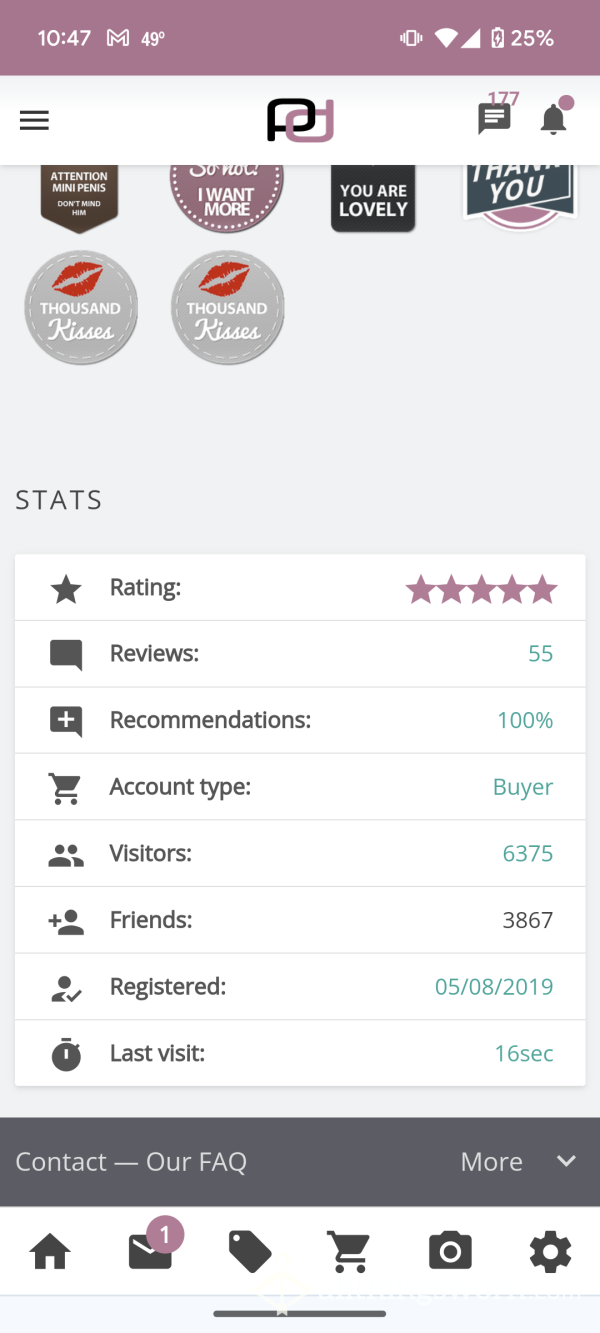Open the shopping cart in bottom bar

click(349, 1251)
